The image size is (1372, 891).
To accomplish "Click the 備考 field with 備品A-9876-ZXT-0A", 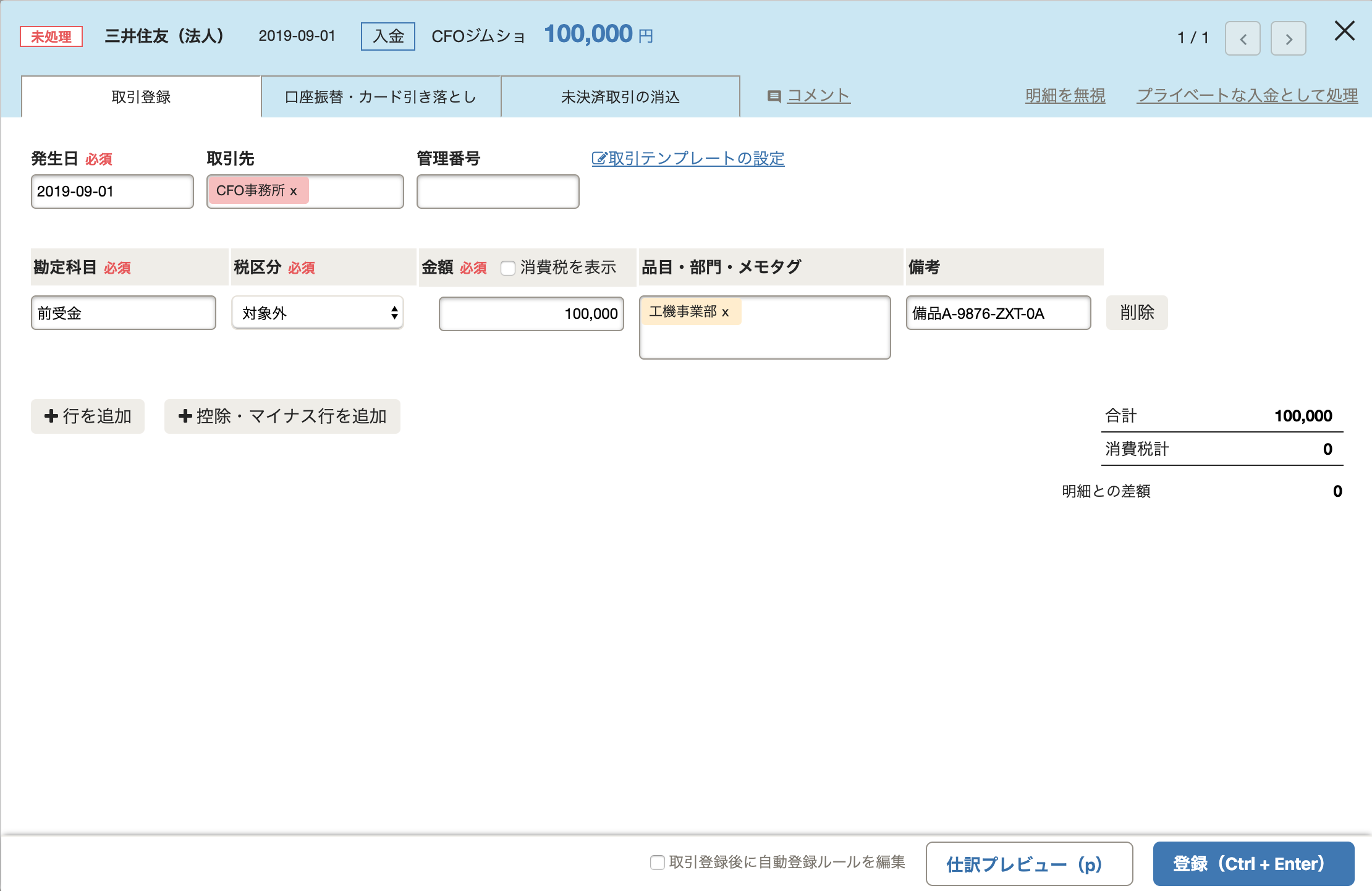I will tap(999, 313).
